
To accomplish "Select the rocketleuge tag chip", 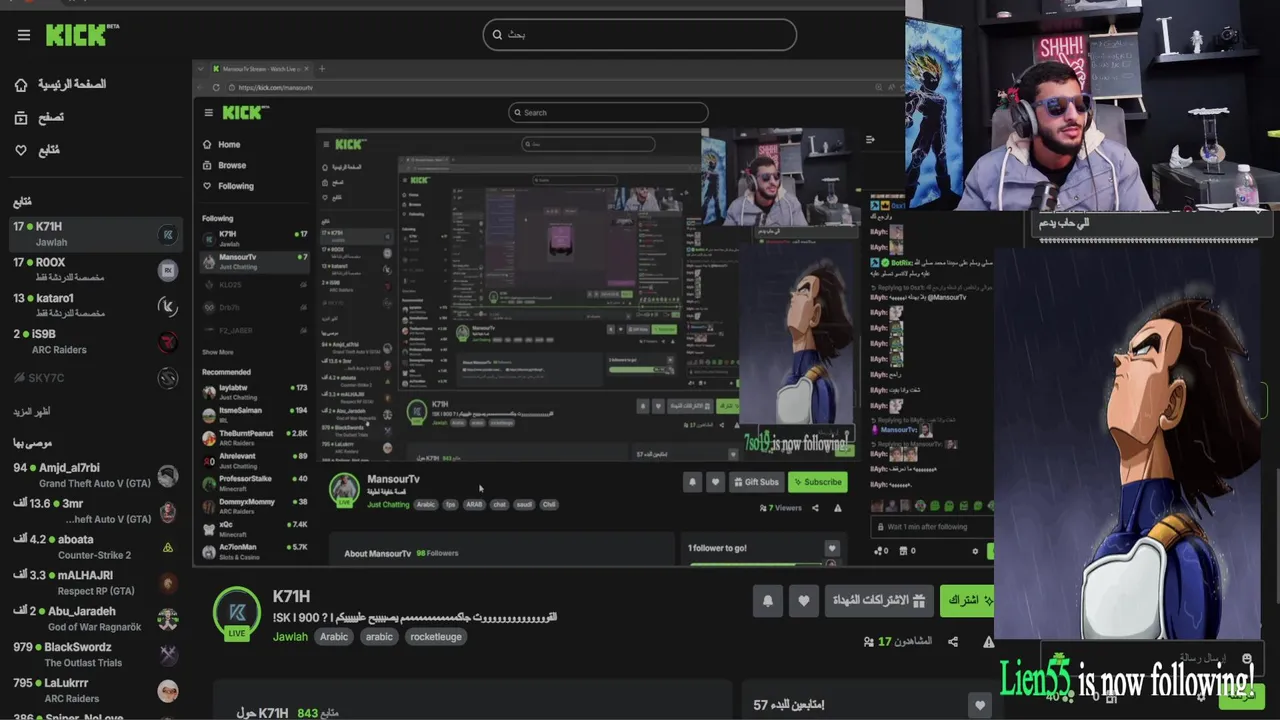I will click(436, 637).
